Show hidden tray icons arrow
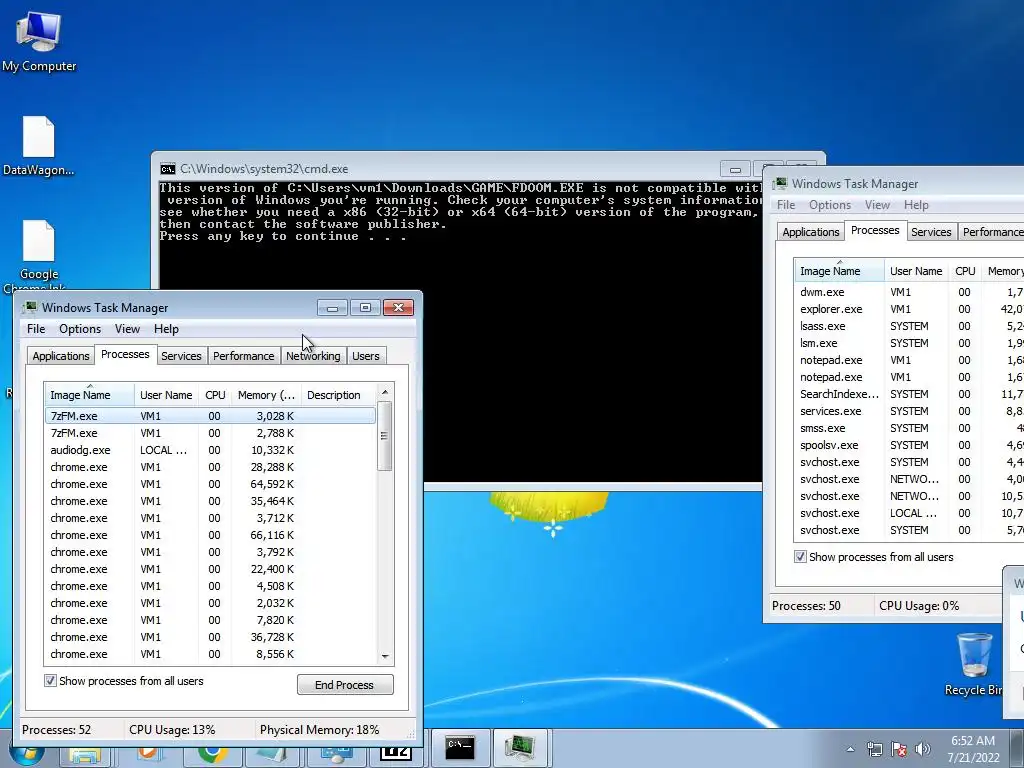1024x768 pixels. (850, 750)
